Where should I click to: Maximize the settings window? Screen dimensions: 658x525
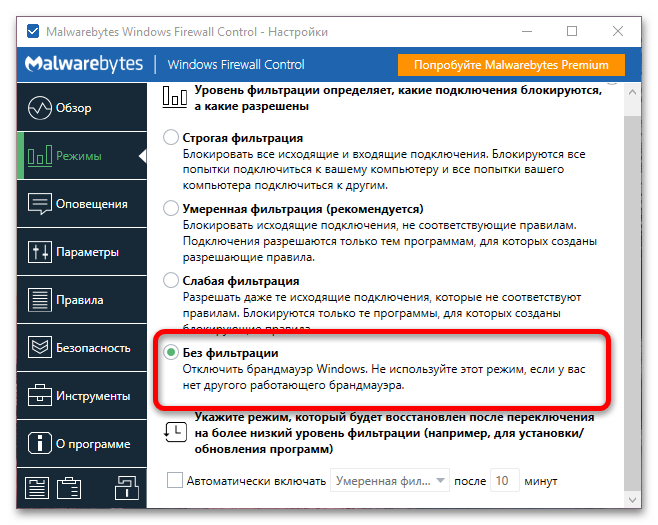[572, 31]
